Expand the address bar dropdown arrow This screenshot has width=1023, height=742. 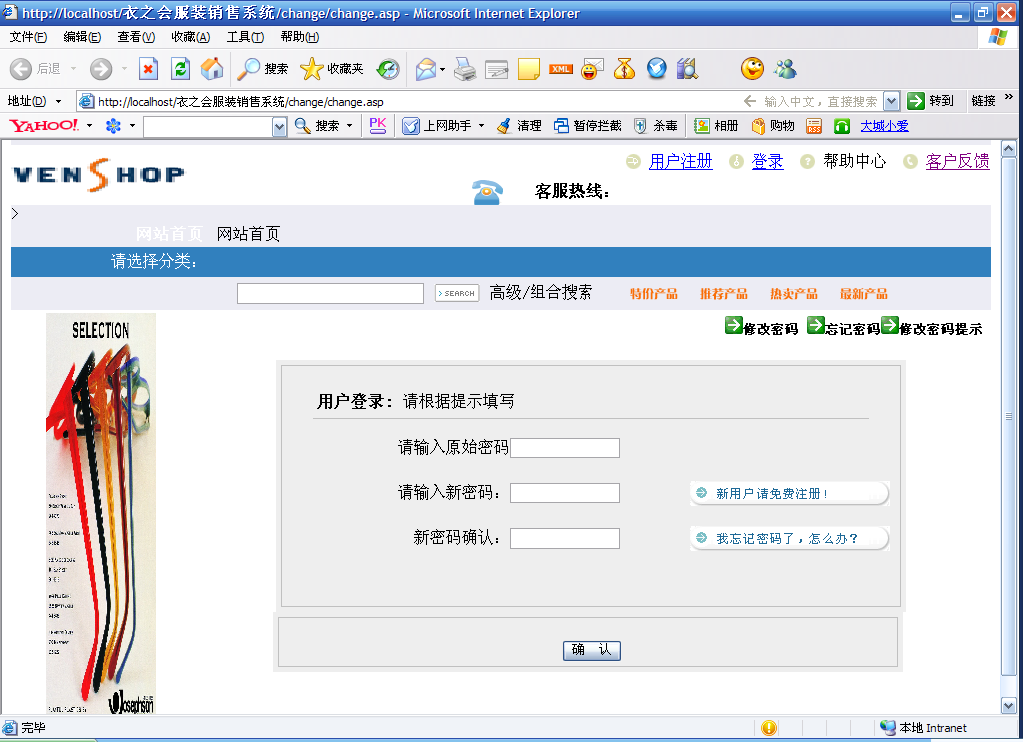[x=891, y=101]
